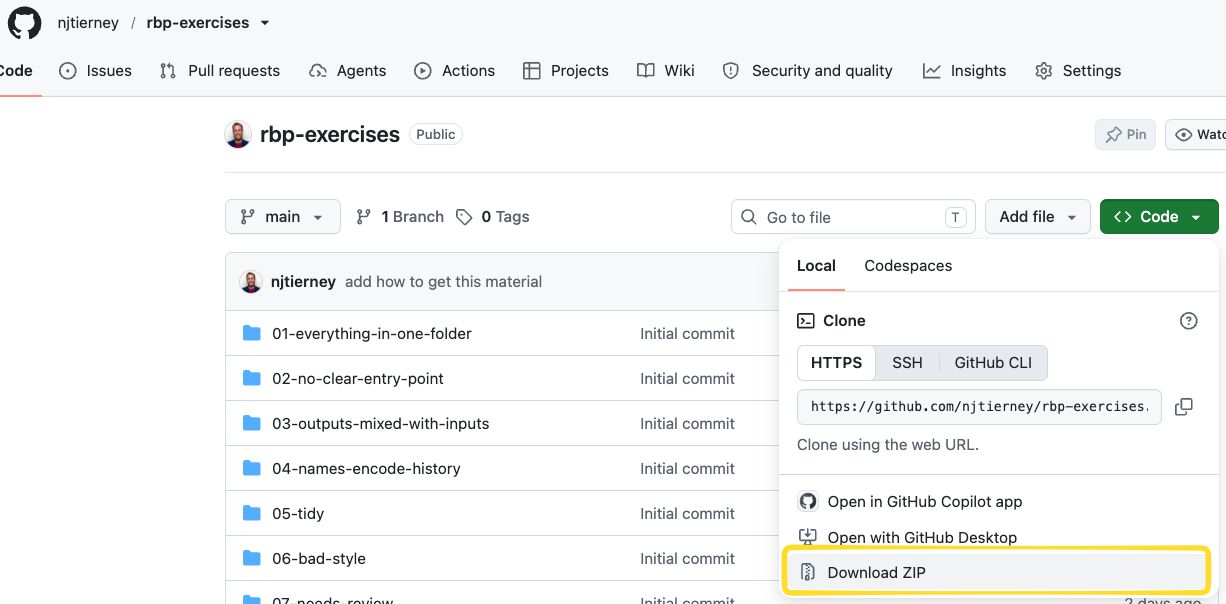Open the main branch selector dropdown
Screen dimensions: 1226x604
point(283,217)
